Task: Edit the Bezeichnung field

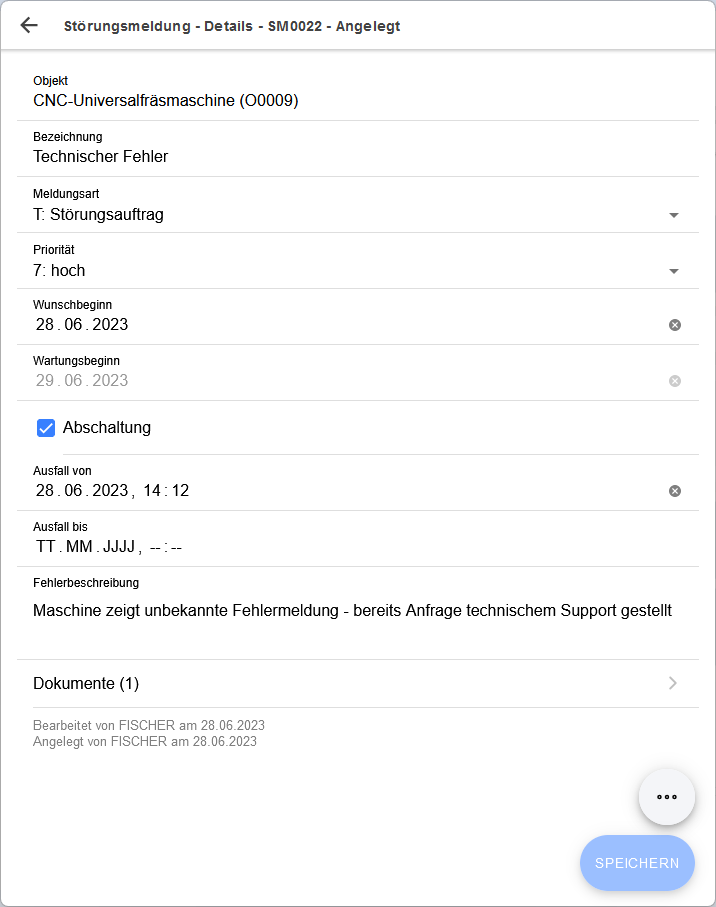Action: click(100, 157)
